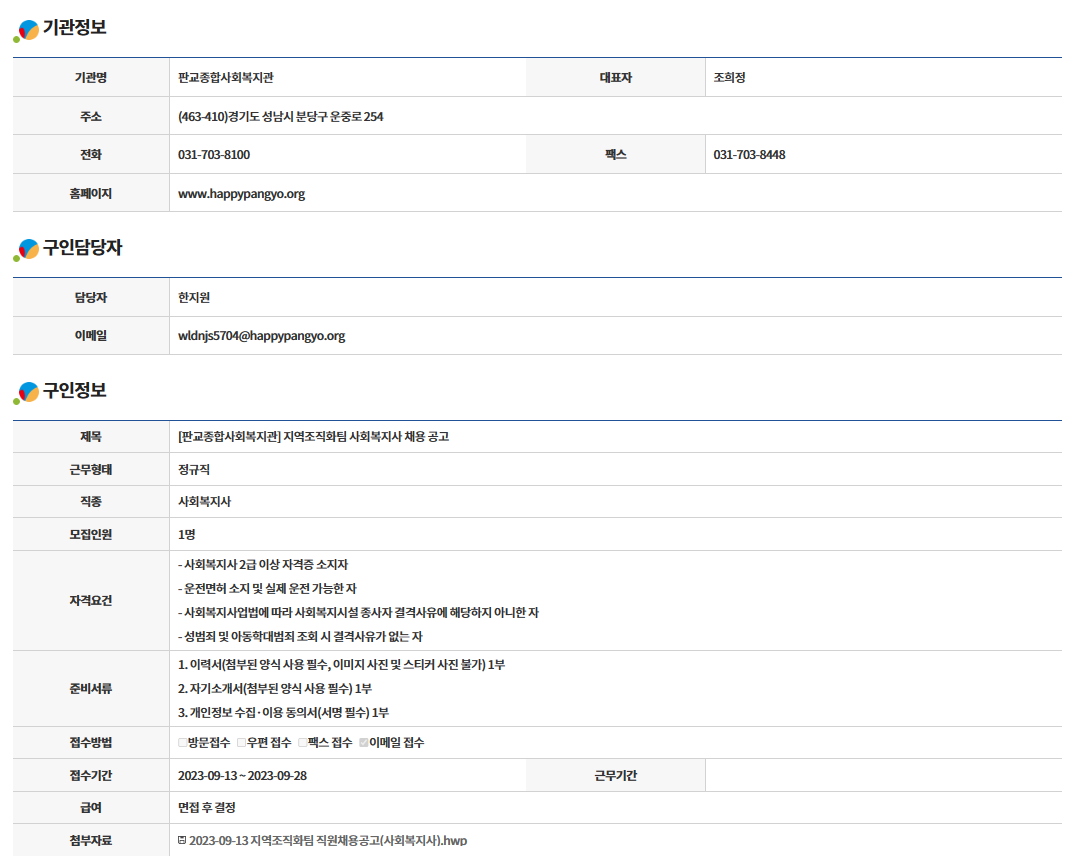The width and height of the screenshot is (1076, 856).
Task: Open the www.happypangyo.org homepage link
Action: [x=241, y=194]
